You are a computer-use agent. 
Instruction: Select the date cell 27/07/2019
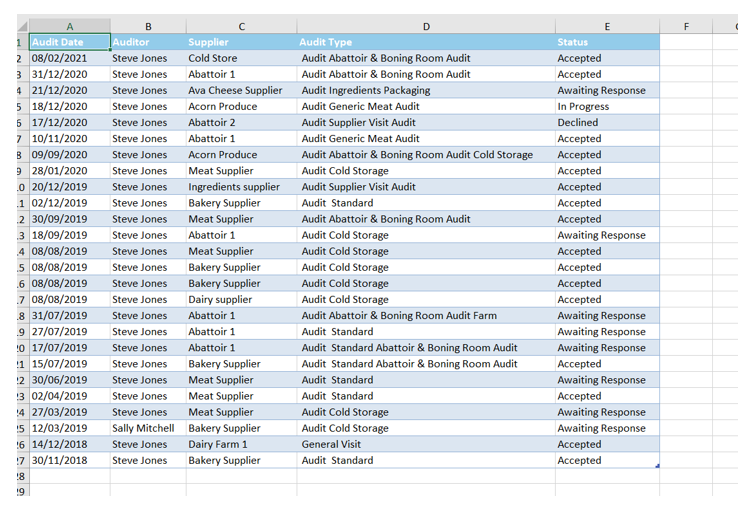click(70, 331)
